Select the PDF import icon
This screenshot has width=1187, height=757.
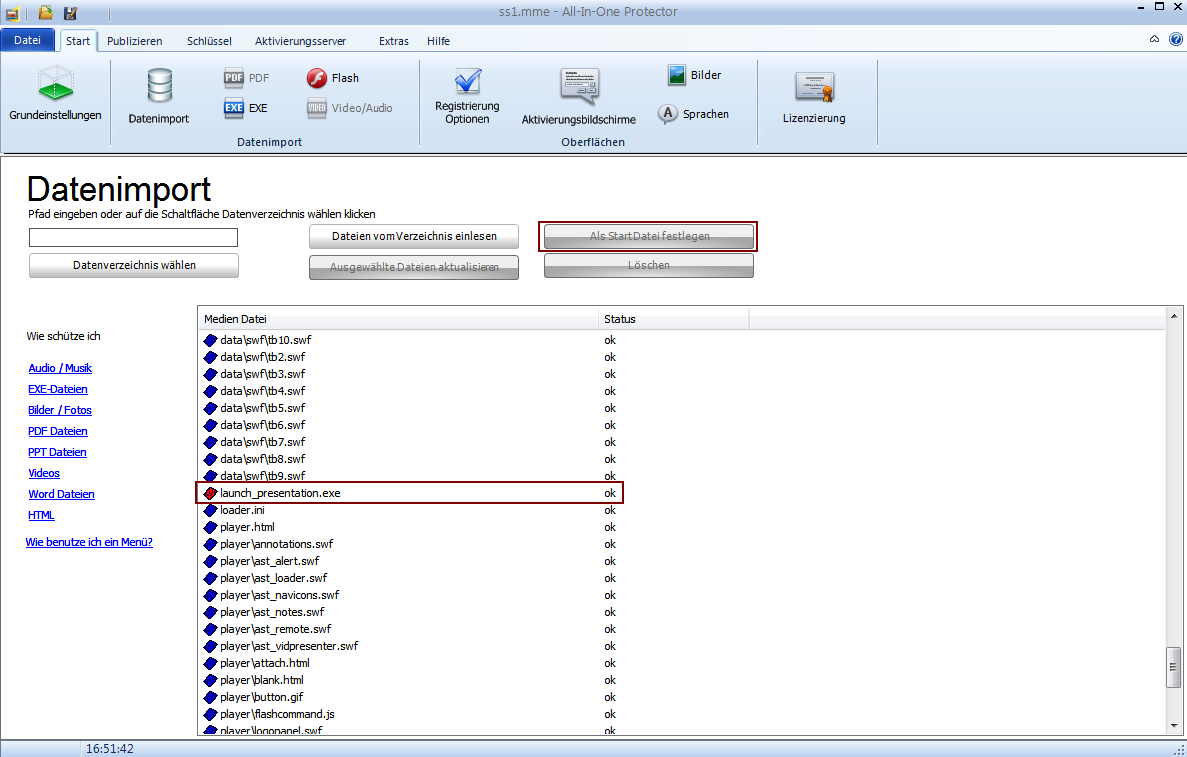click(x=234, y=78)
